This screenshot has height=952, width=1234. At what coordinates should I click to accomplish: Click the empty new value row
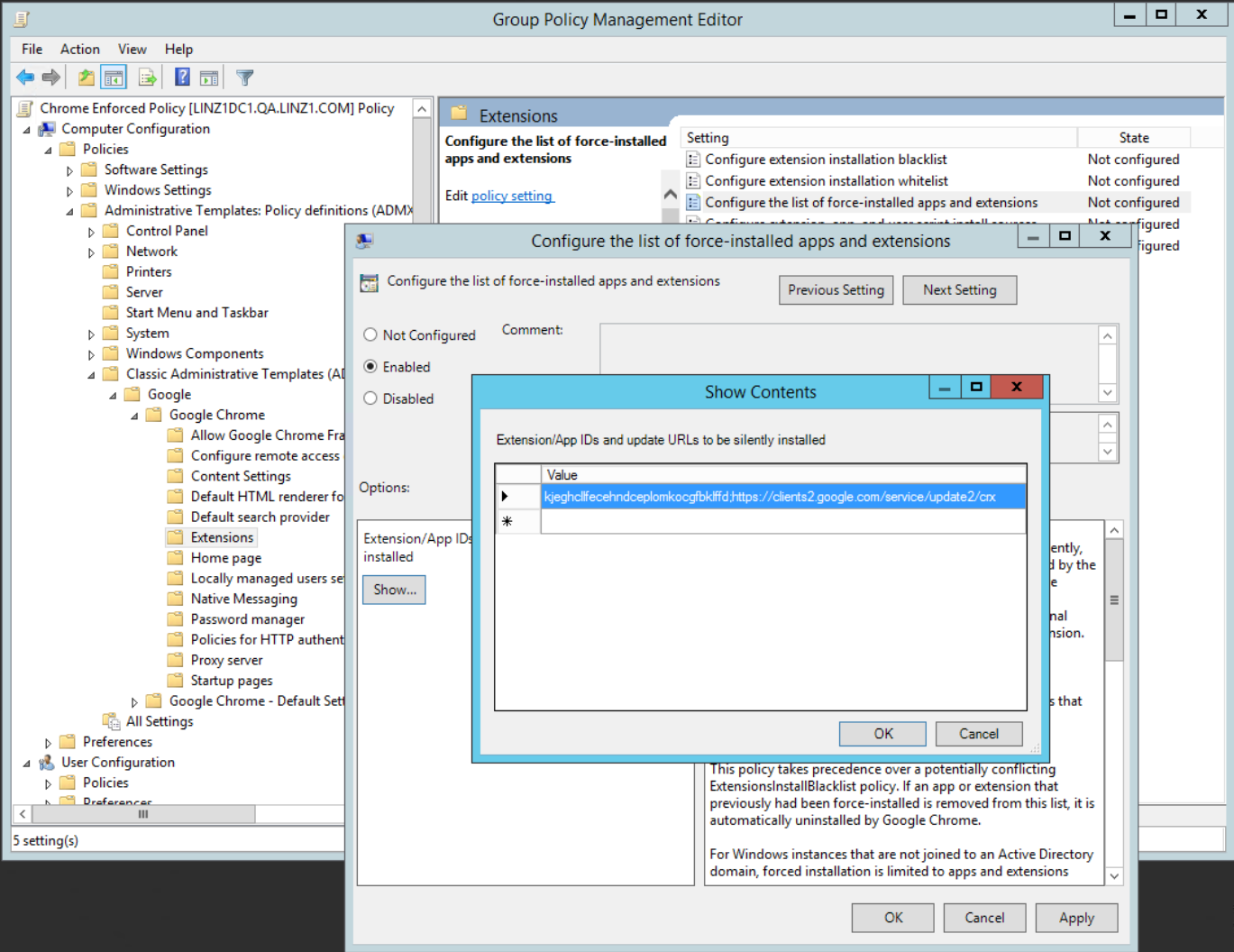pyautogui.click(x=782, y=521)
